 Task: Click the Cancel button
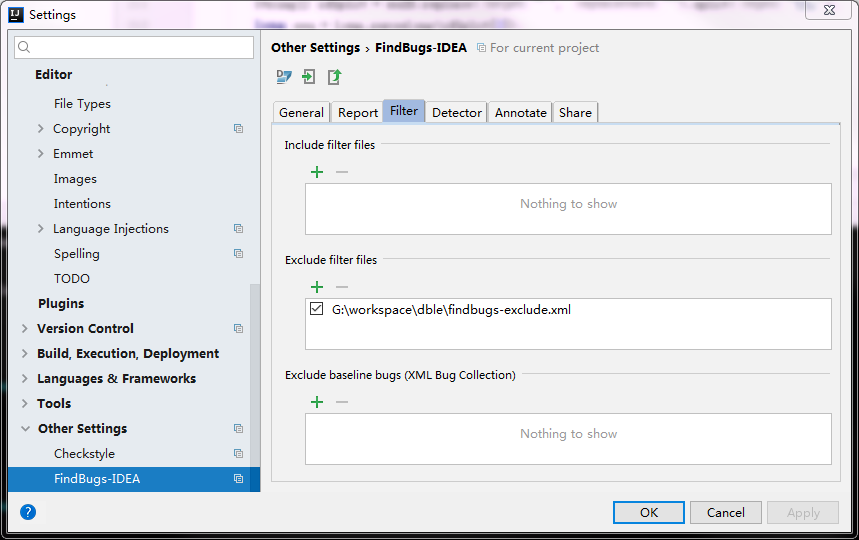(725, 512)
